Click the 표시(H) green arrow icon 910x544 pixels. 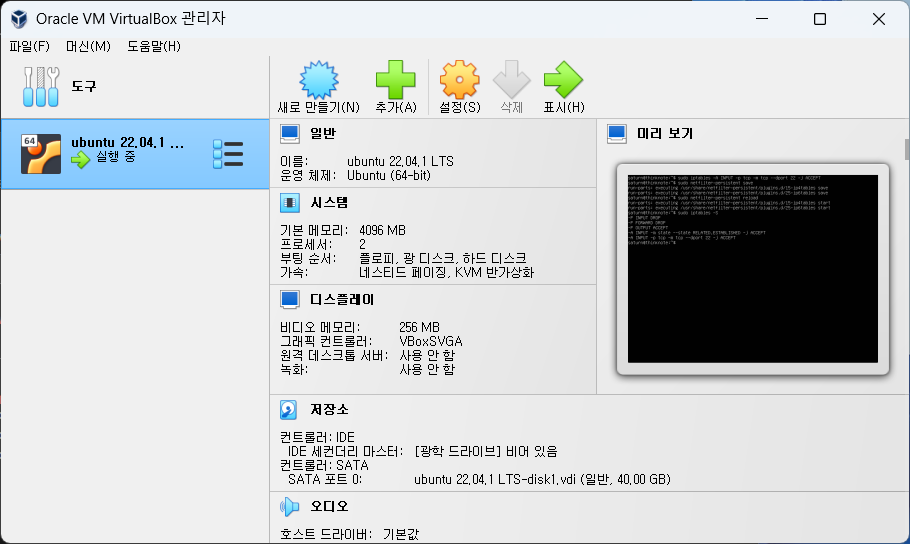(x=564, y=80)
